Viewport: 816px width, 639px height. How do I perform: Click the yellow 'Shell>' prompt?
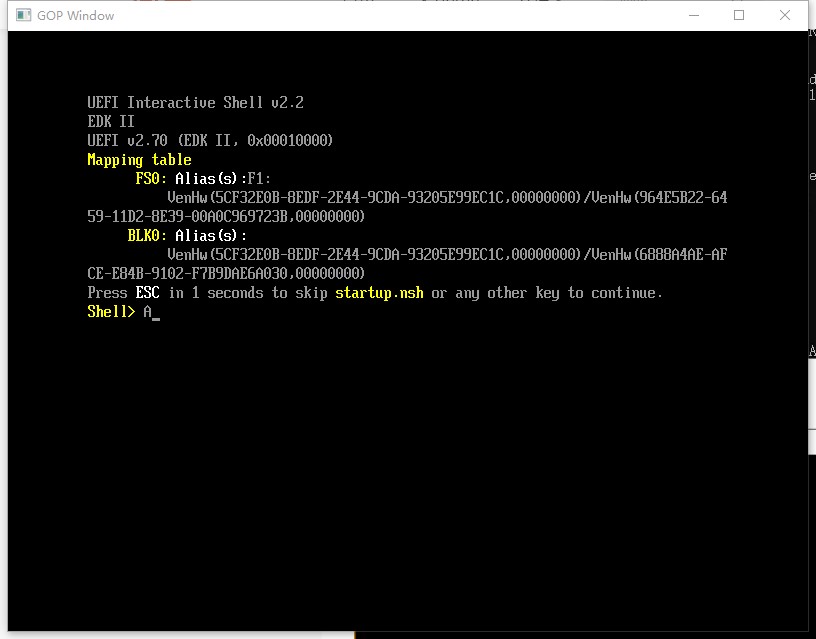tap(111, 312)
